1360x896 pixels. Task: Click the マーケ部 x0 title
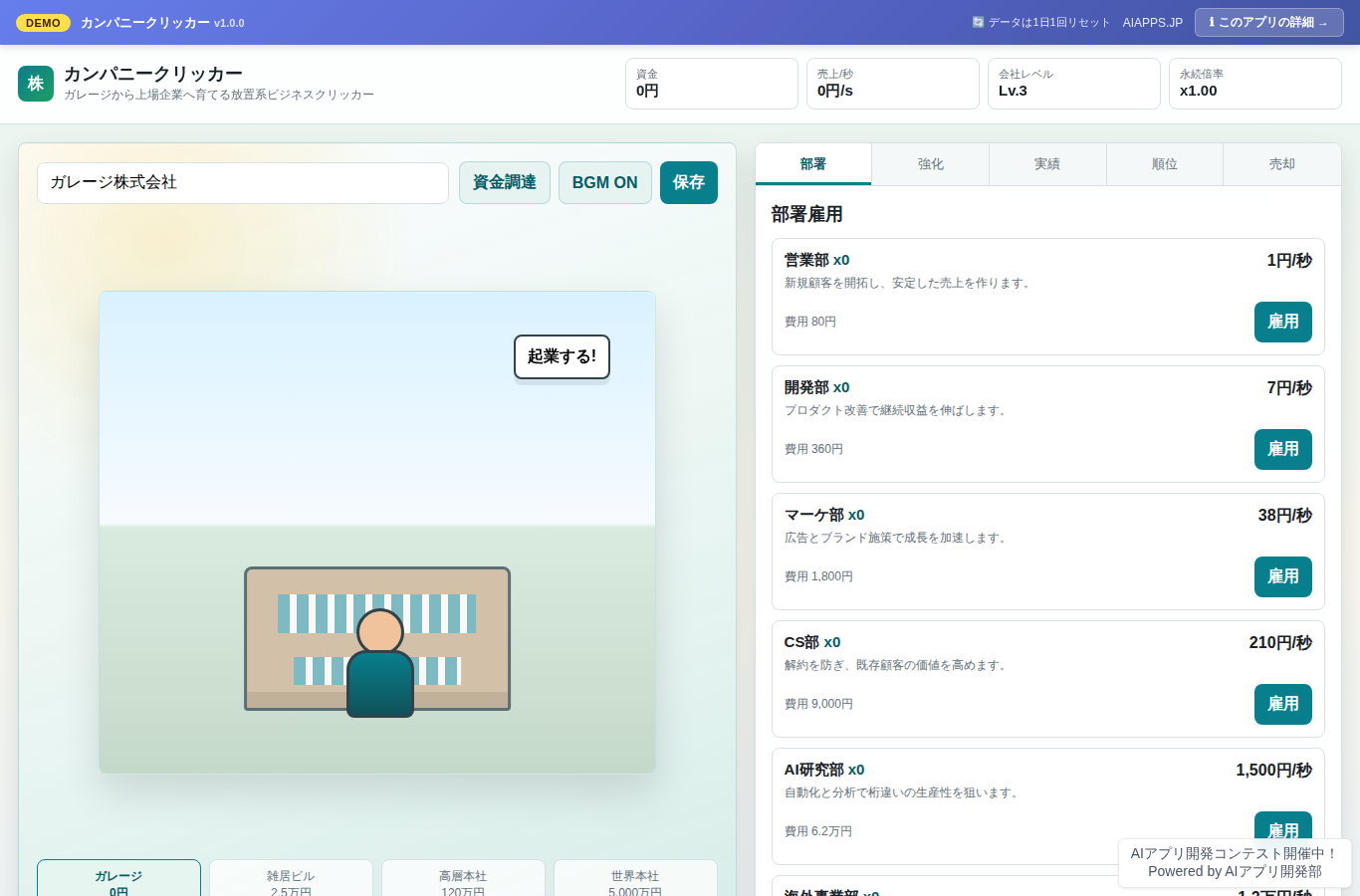click(824, 515)
